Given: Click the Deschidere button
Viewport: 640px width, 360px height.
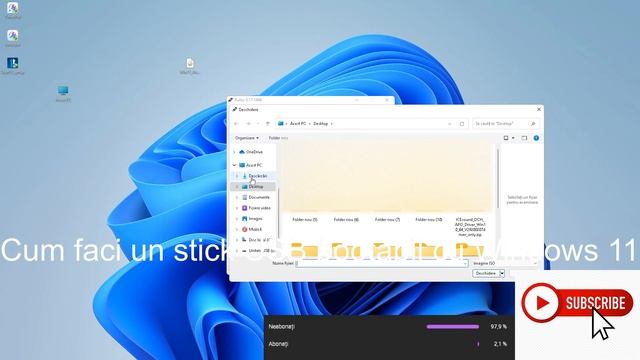Looking at the screenshot, I should [x=486, y=273].
